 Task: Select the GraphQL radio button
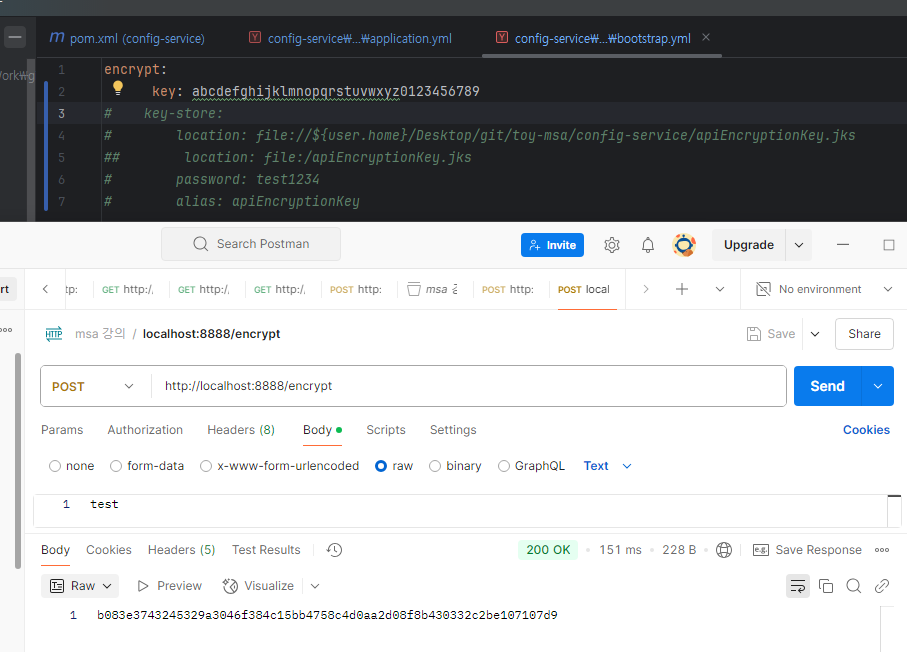coord(504,466)
